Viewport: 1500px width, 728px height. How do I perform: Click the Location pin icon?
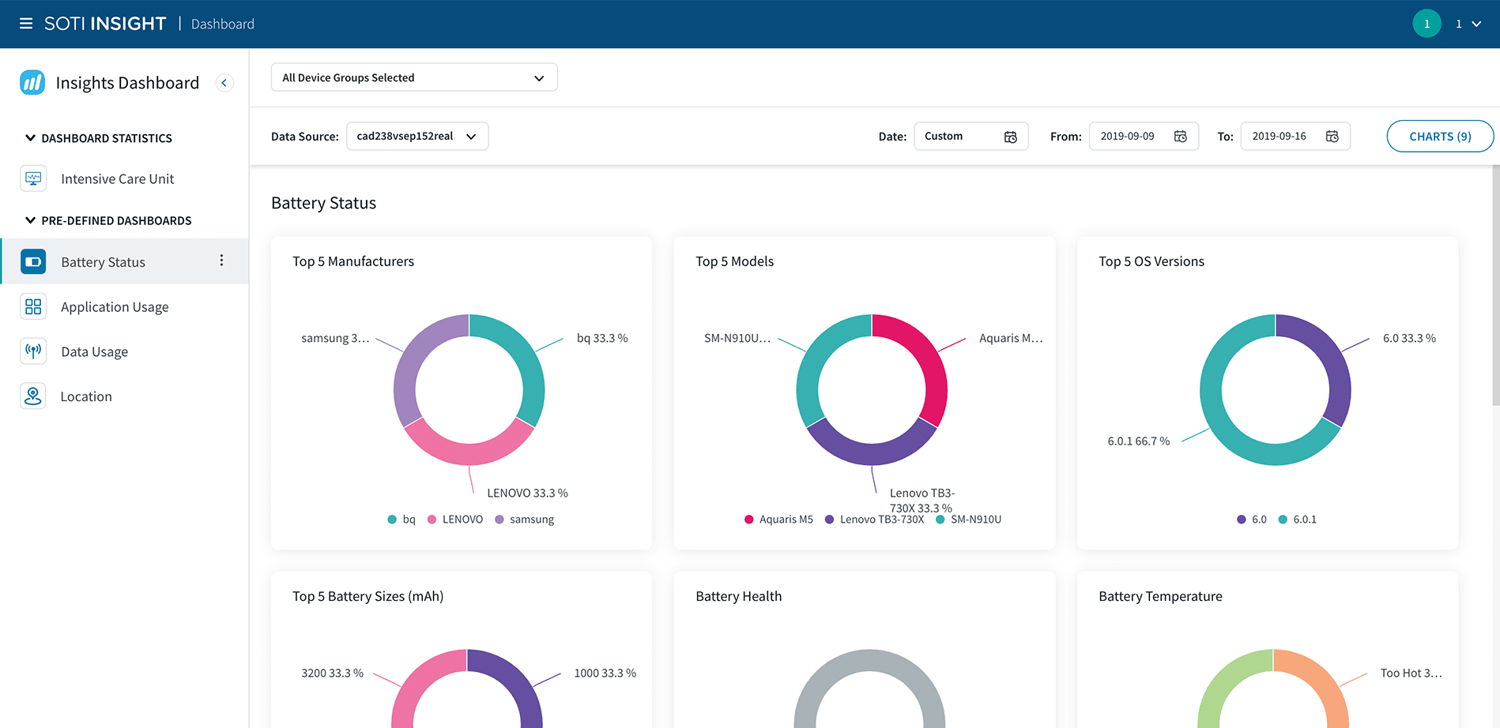pos(33,396)
